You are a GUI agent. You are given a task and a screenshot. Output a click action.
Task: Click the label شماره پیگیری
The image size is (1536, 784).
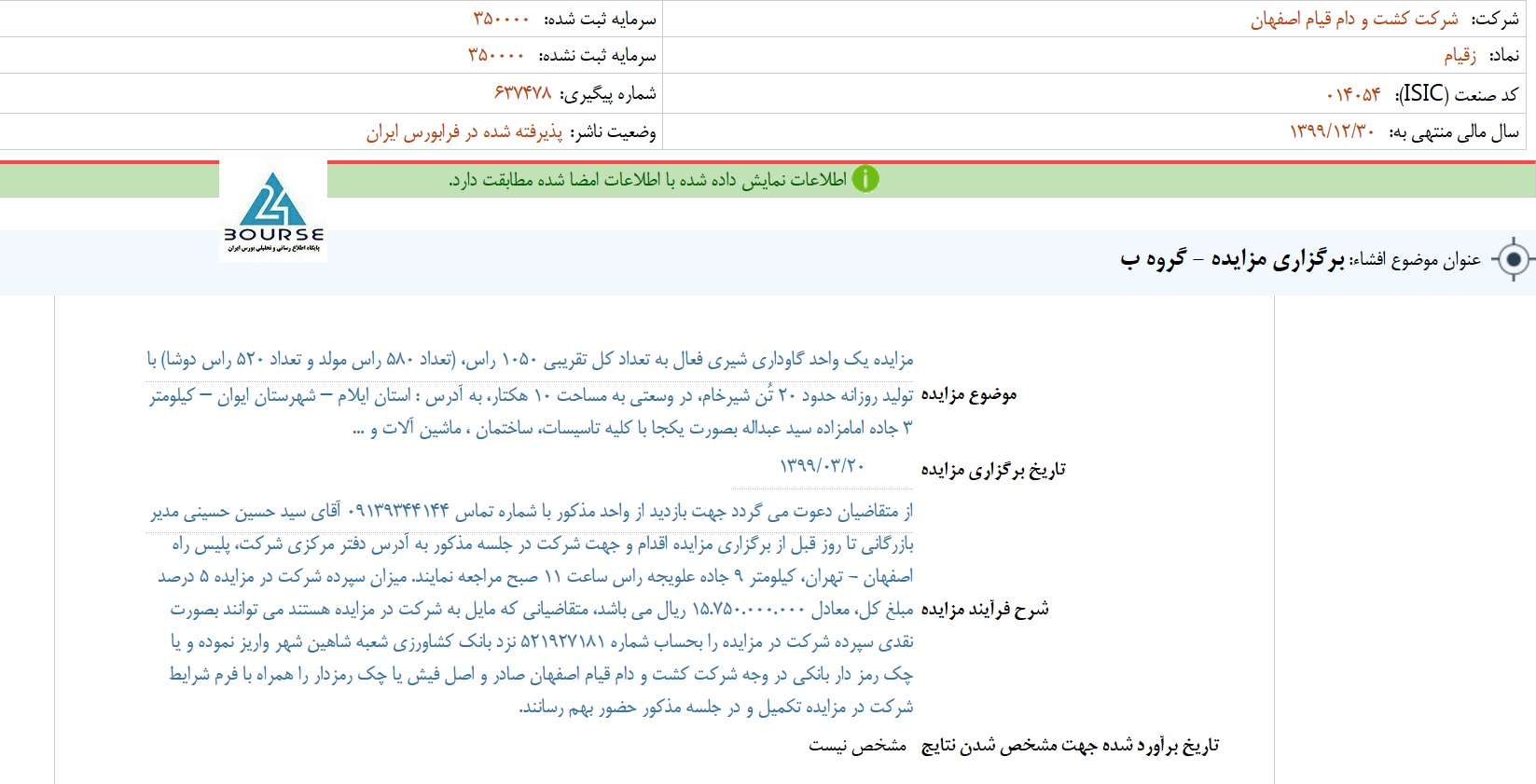(607, 94)
